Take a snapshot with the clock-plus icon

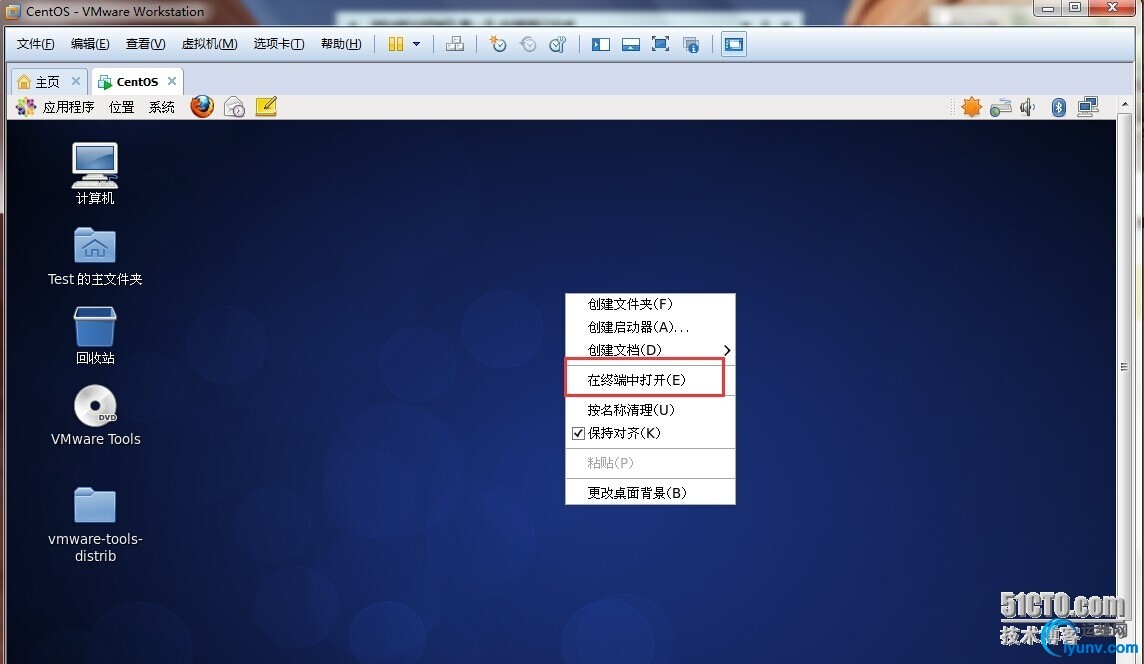point(498,45)
